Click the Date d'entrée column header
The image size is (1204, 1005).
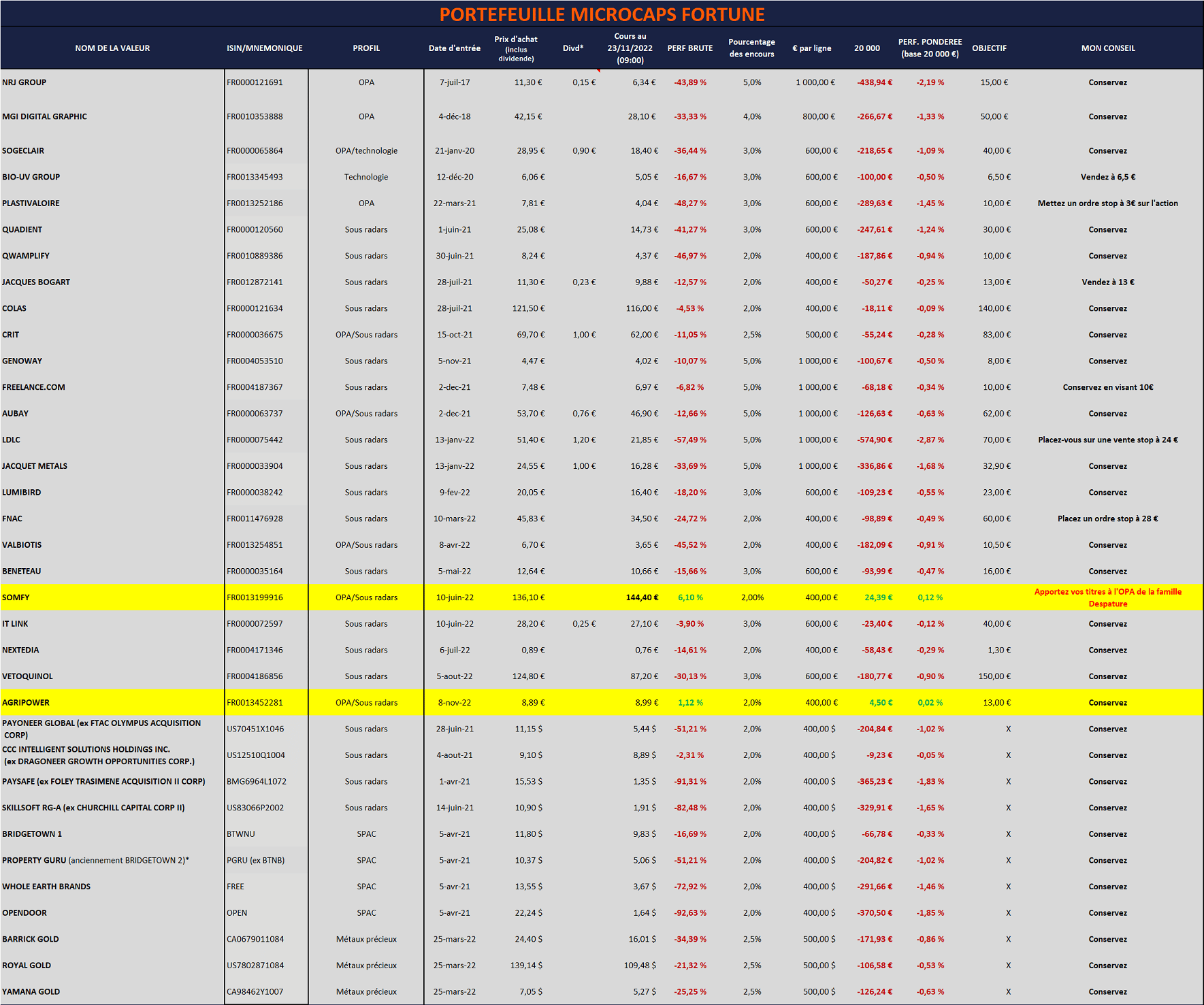(455, 48)
